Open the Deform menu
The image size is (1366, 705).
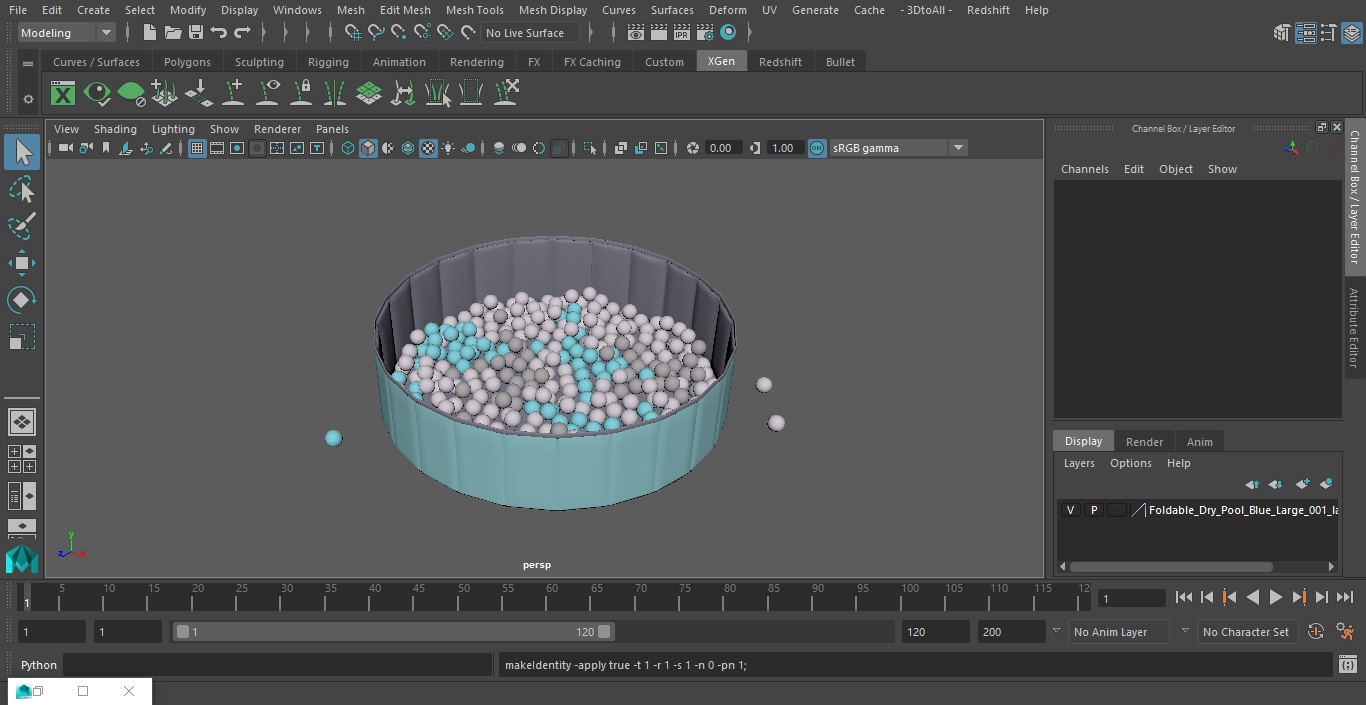tap(727, 10)
